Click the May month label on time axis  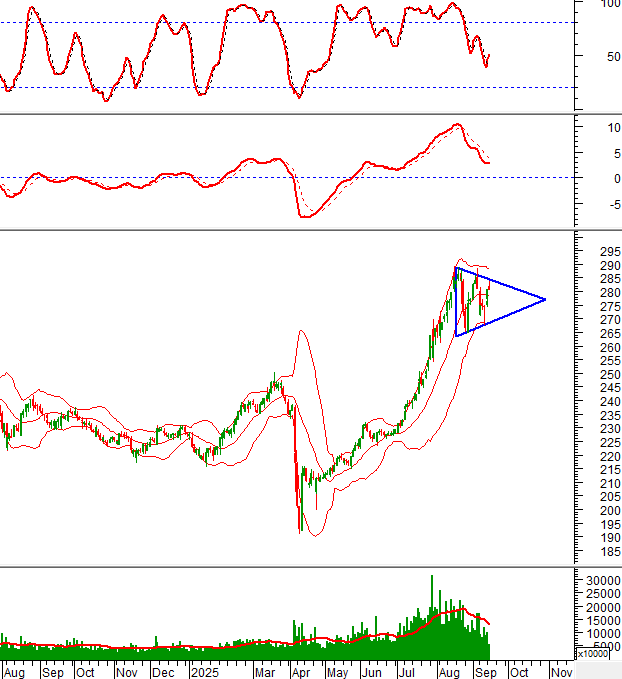pos(337,673)
